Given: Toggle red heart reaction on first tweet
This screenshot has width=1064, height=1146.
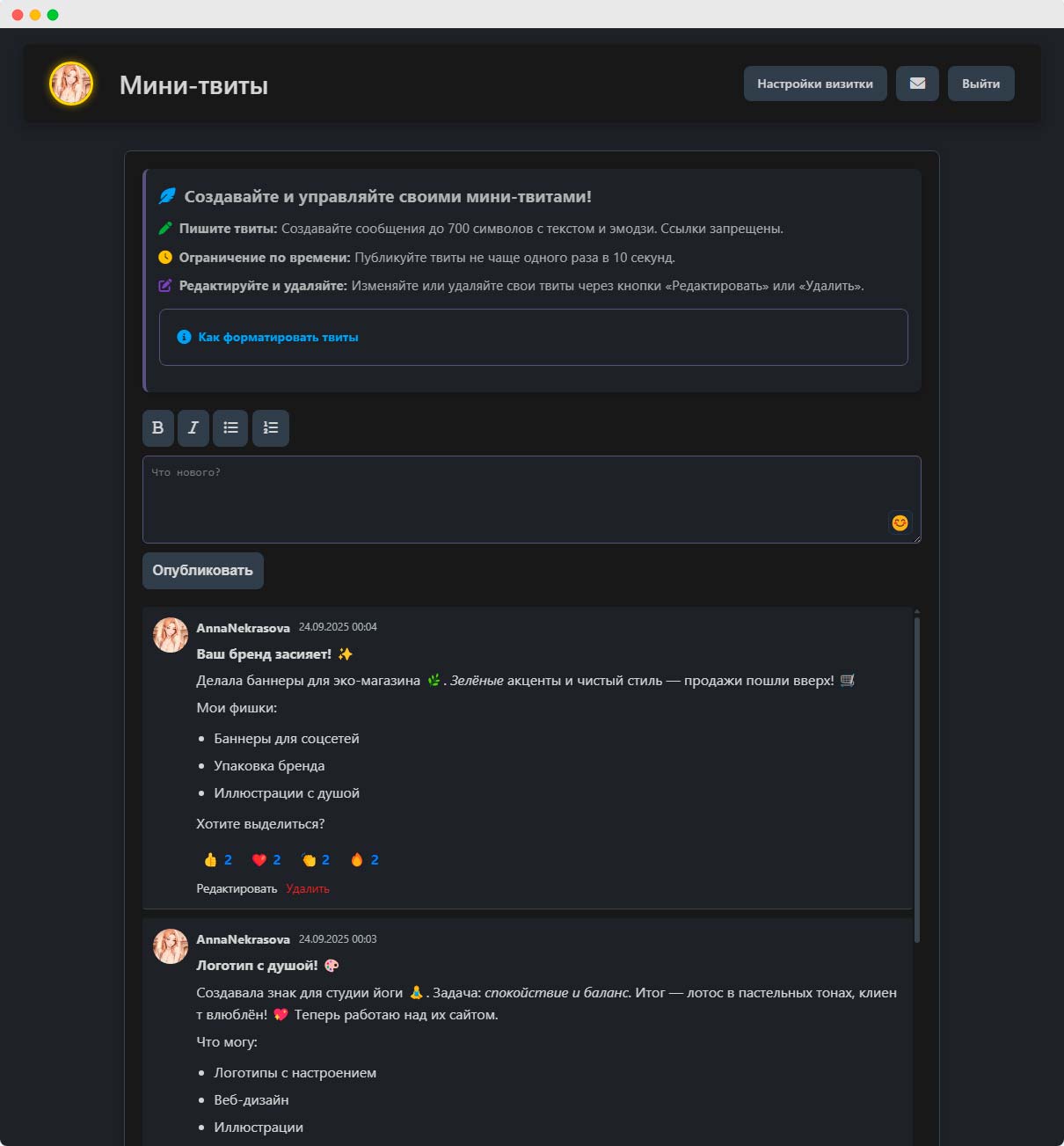Looking at the screenshot, I should coord(266,860).
